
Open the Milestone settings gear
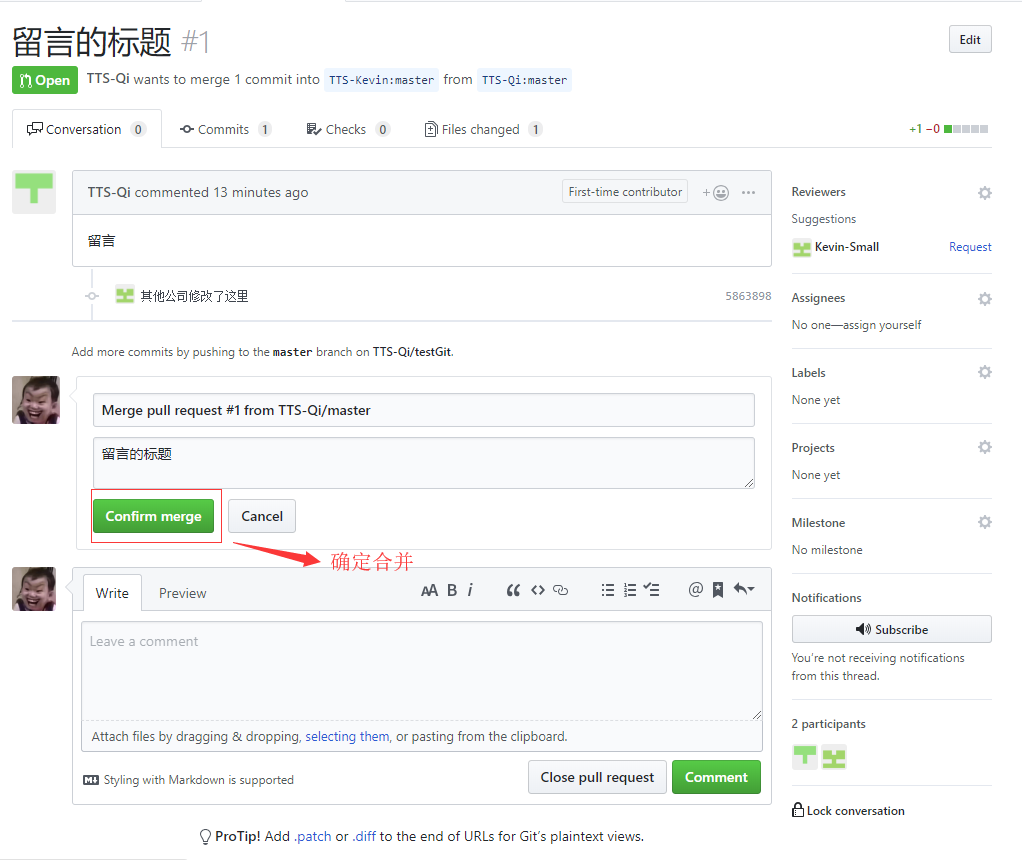pos(985,522)
